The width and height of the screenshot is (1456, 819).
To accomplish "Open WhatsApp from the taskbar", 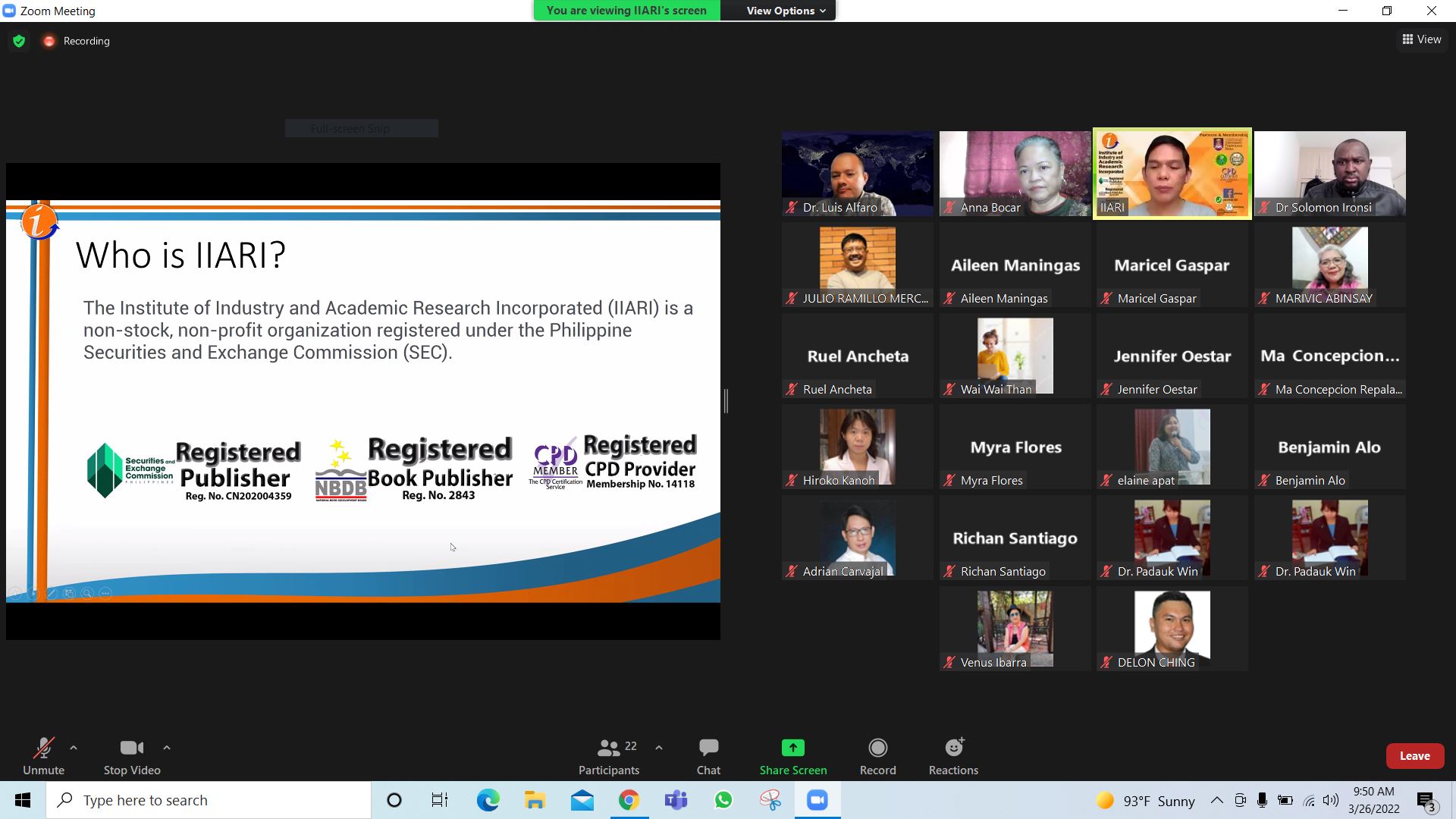I will [723, 800].
